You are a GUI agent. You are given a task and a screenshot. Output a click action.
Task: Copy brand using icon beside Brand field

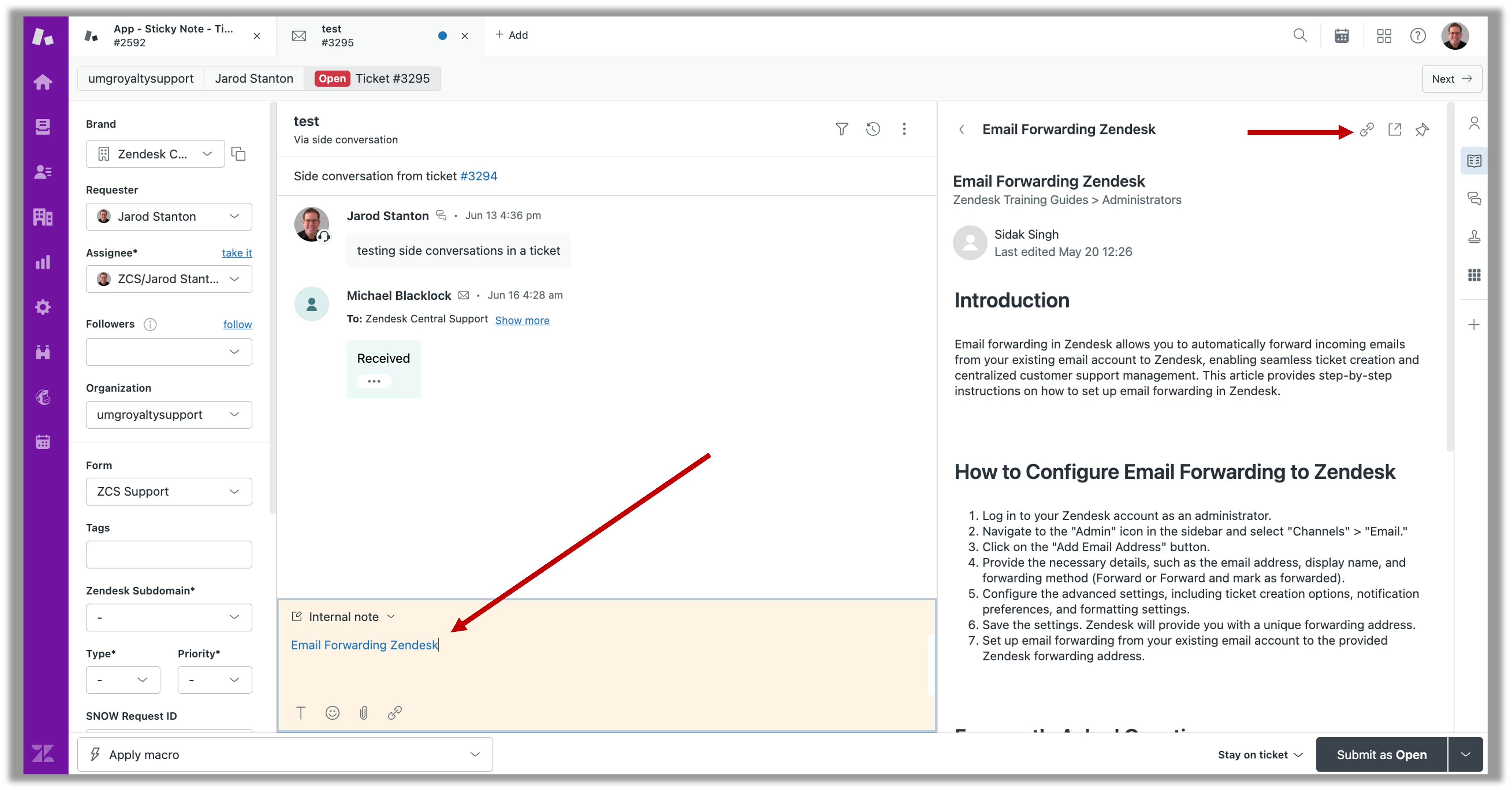pyautogui.click(x=238, y=154)
